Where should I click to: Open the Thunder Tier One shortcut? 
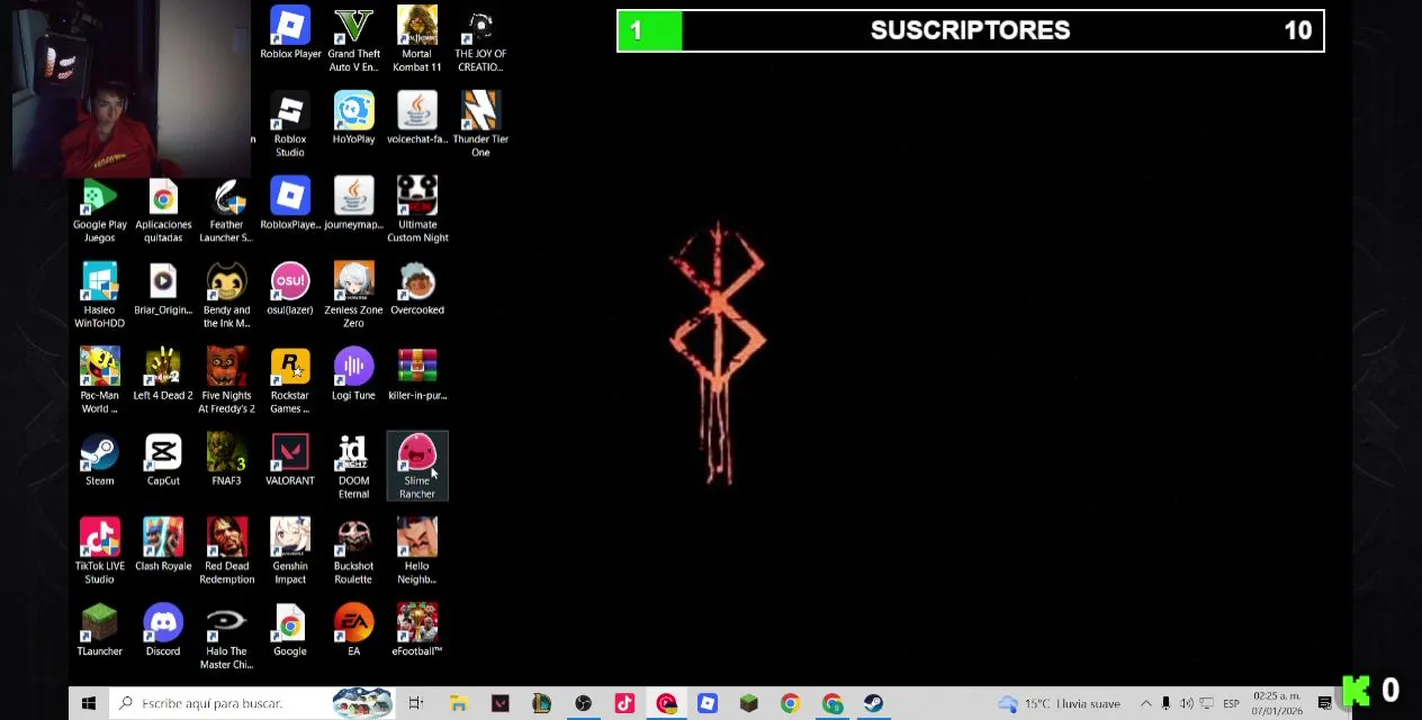(480, 124)
